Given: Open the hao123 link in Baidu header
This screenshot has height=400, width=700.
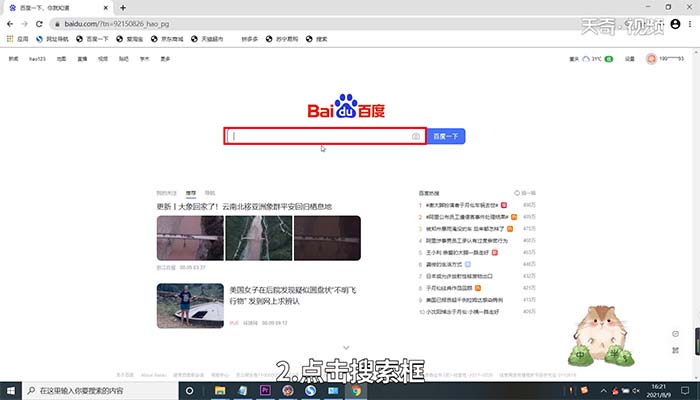Looking at the screenshot, I should coord(38,59).
